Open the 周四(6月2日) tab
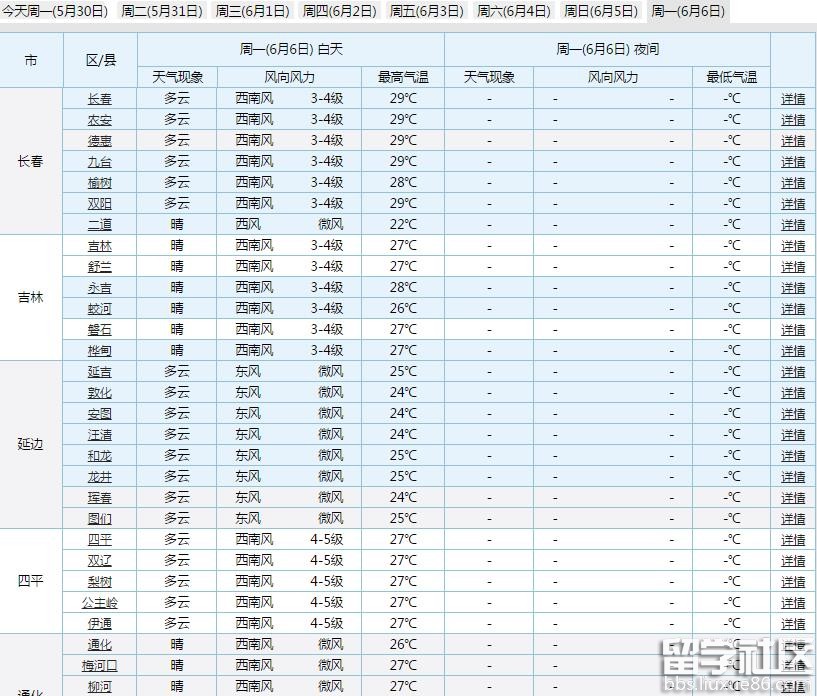Screen dimensions: 817x696 340,11
